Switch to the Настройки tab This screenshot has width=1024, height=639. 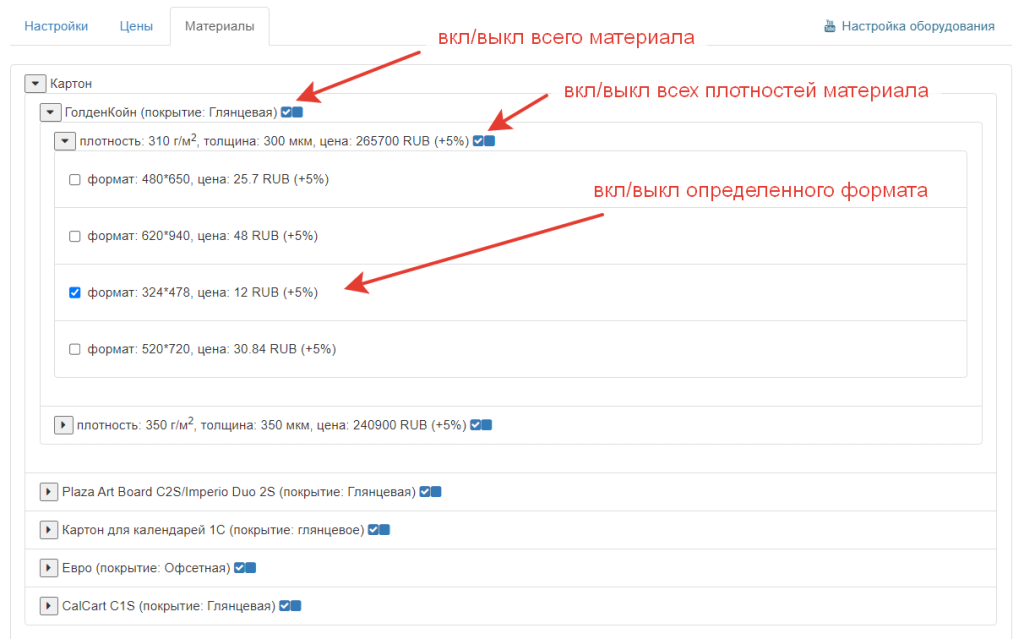[x=56, y=26]
